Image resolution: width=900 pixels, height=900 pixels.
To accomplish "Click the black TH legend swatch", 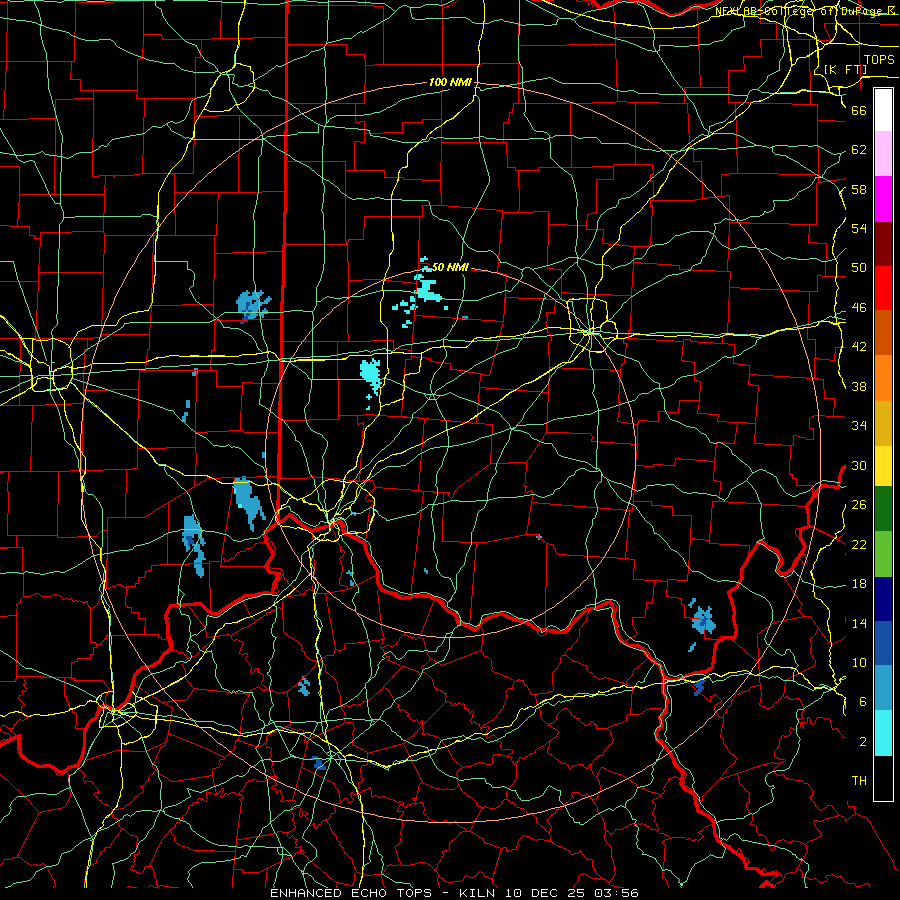I will click(x=883, y=778).
